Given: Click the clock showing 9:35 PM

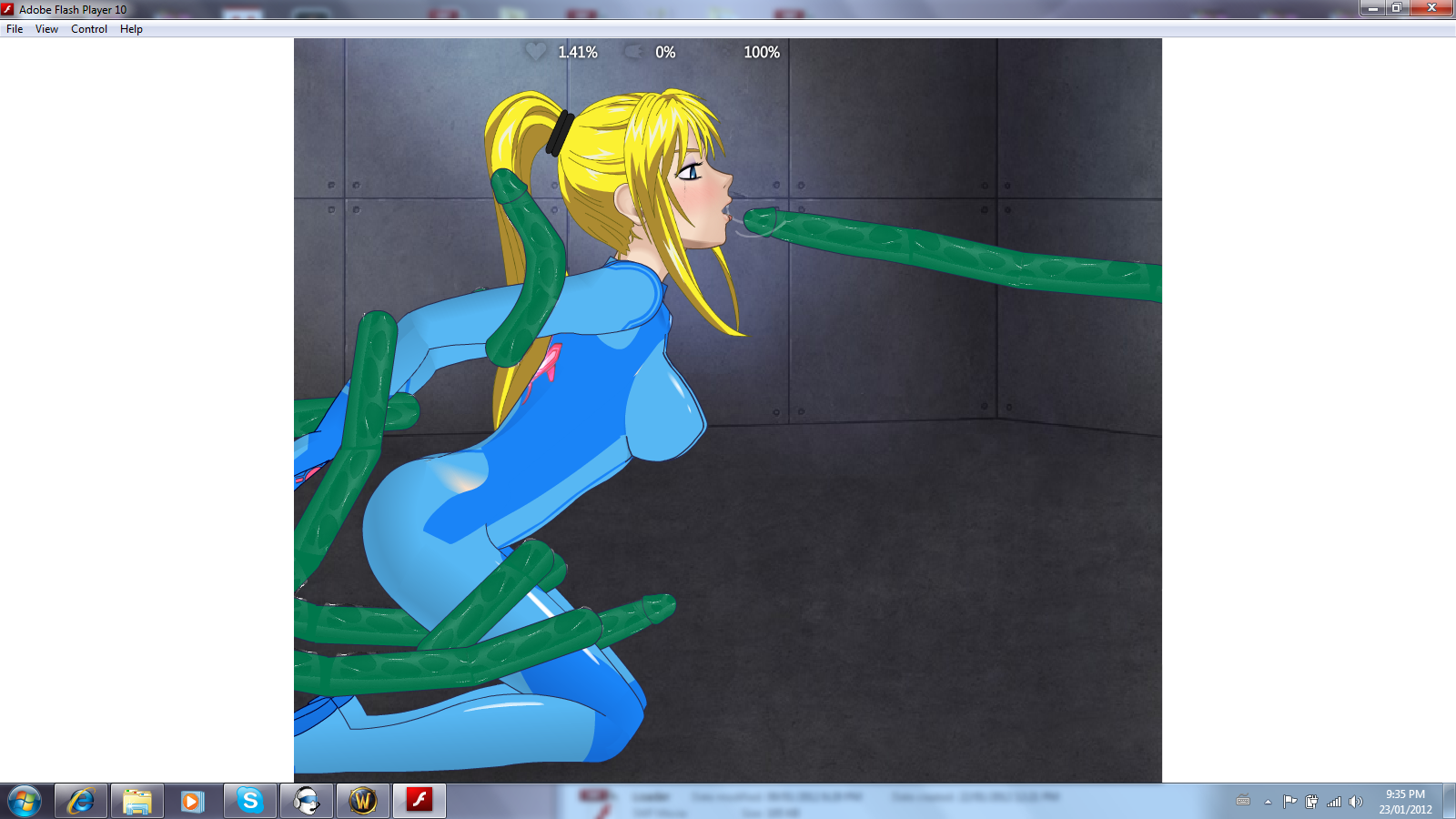Looking at the screenshot, I should click(1405, 802).
